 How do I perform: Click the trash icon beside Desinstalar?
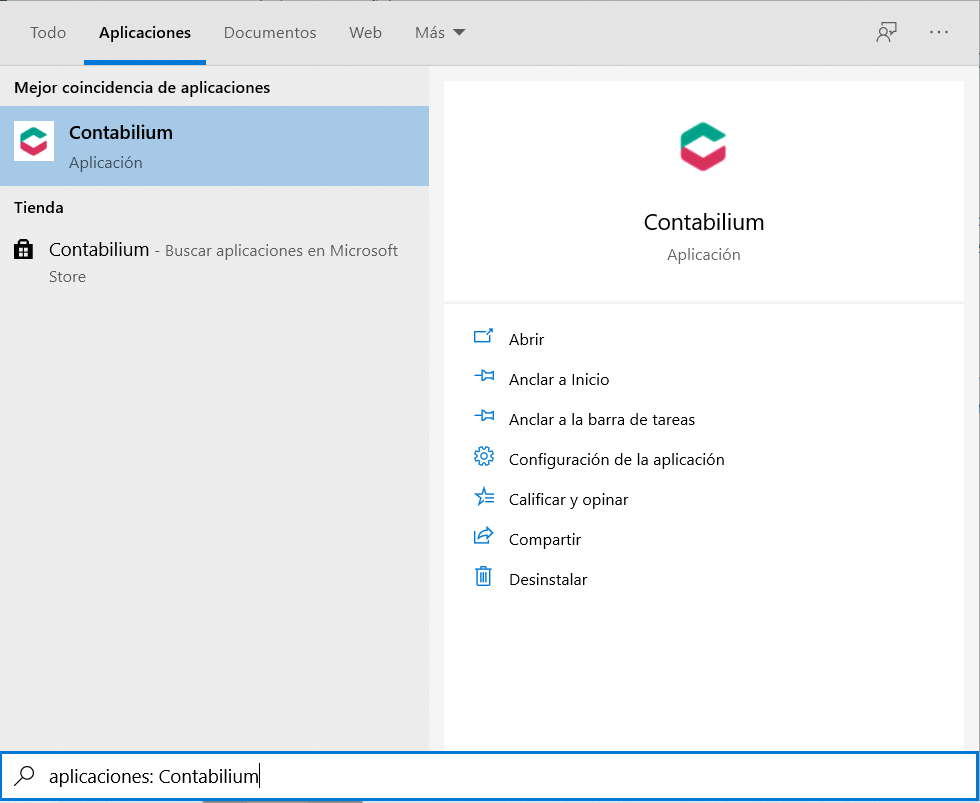tap(483, 576)
